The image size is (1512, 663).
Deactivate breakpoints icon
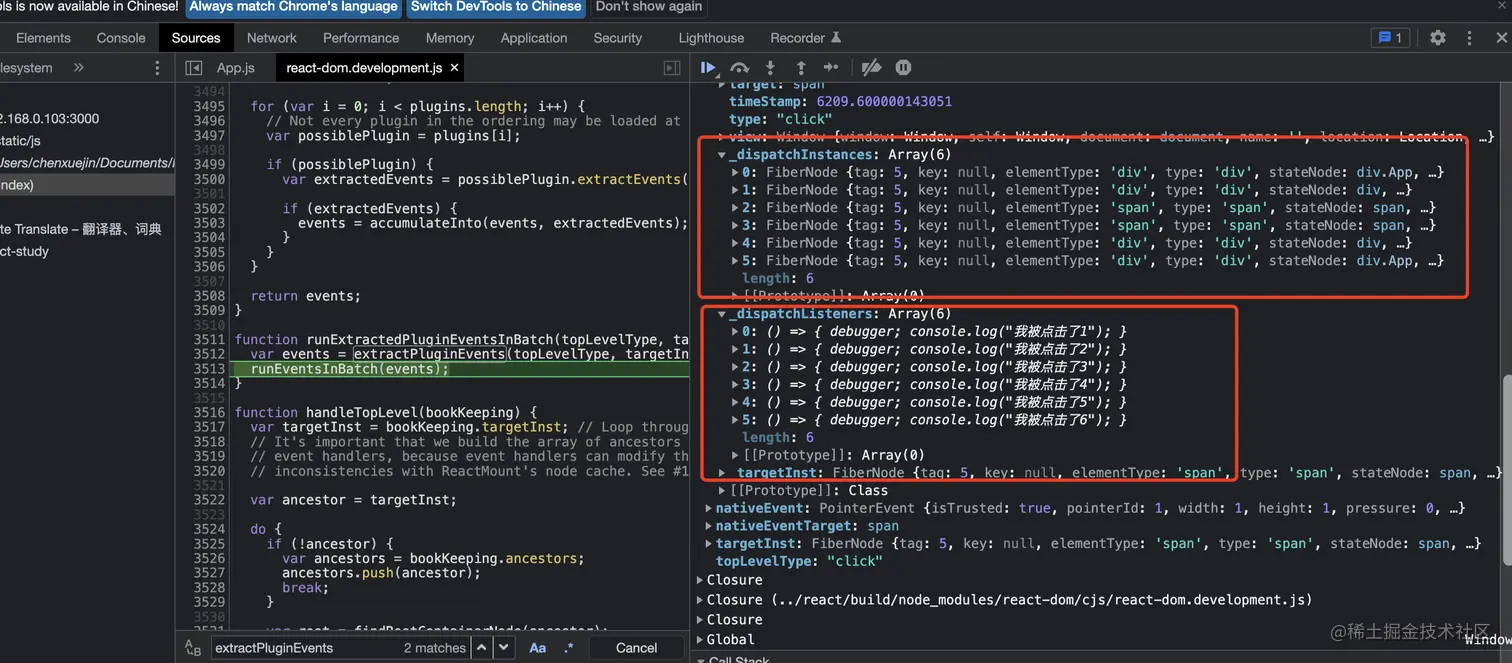tap(871, 67)
